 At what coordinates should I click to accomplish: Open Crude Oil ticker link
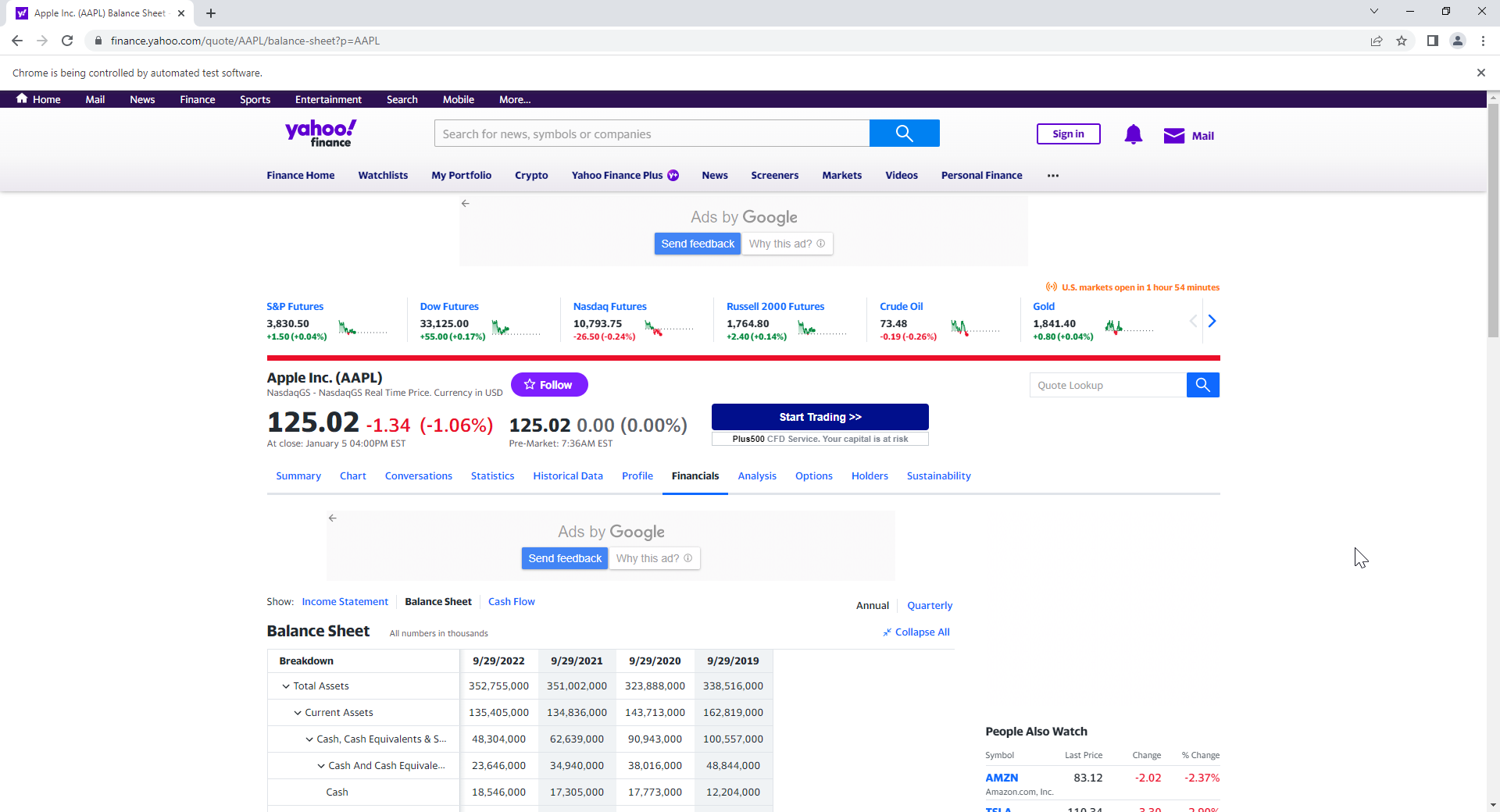(901, 306)
